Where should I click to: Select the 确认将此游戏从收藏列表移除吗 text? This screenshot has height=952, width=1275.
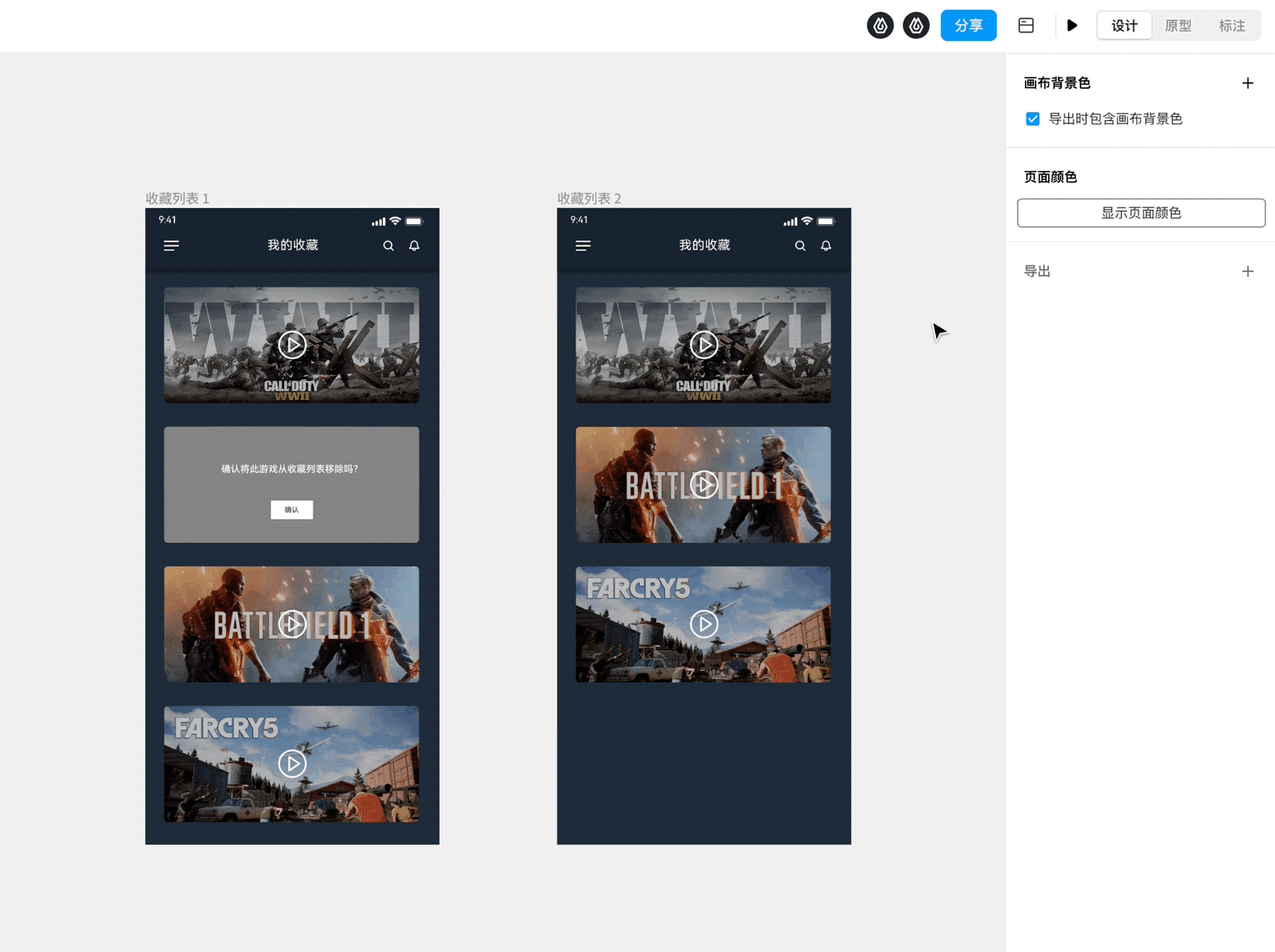pyautogui.click(x=290, y=469)
